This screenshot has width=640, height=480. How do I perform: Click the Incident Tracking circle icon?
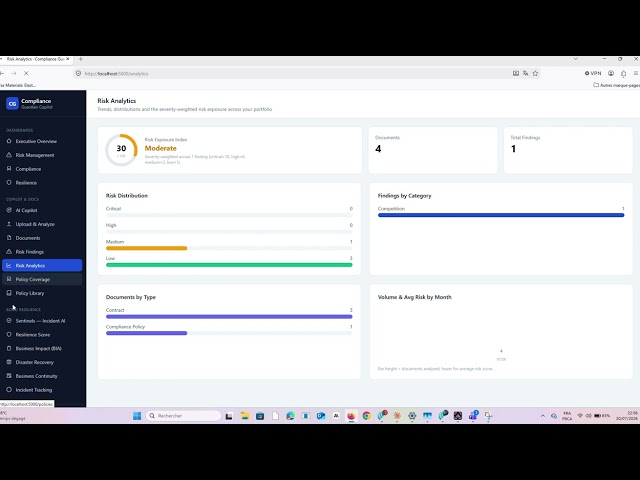[9, 390]
